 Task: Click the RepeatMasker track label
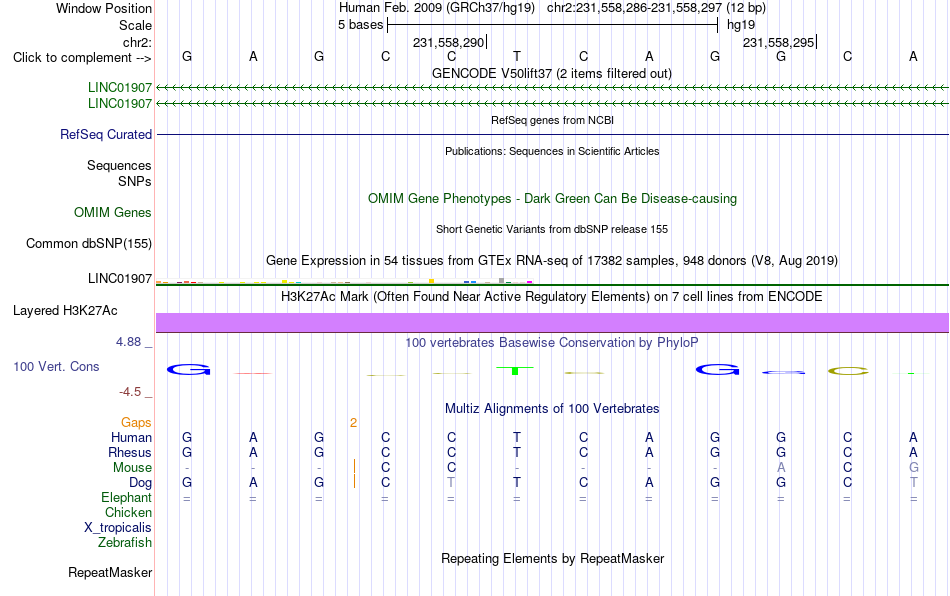tap(110, 572)
